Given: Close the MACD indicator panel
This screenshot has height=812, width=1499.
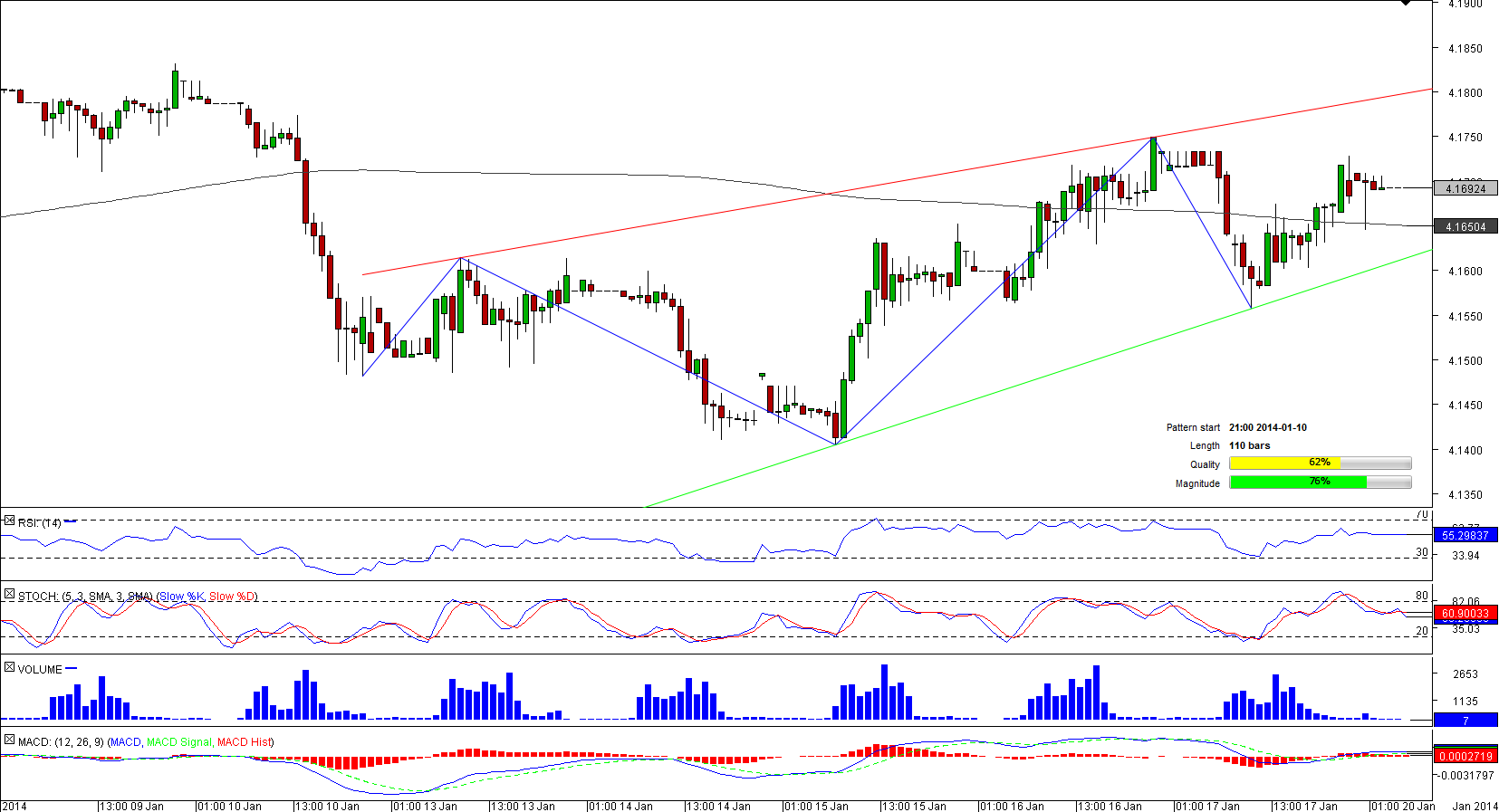Looking at the screenshot, I should (x=9, y=740).
